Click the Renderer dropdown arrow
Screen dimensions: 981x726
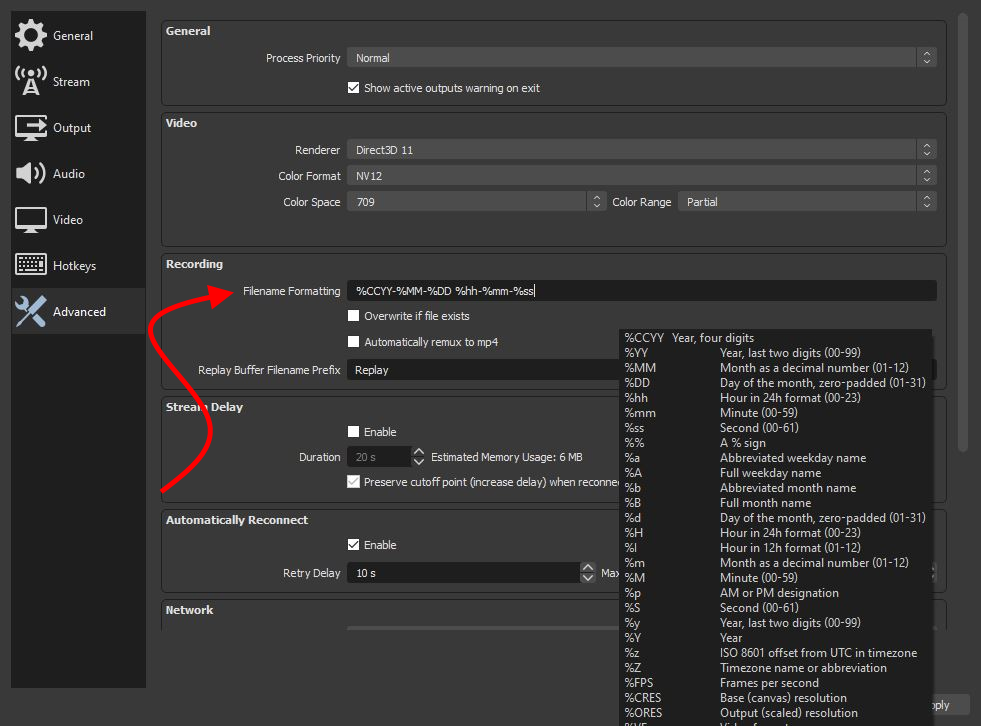[927, 150]
